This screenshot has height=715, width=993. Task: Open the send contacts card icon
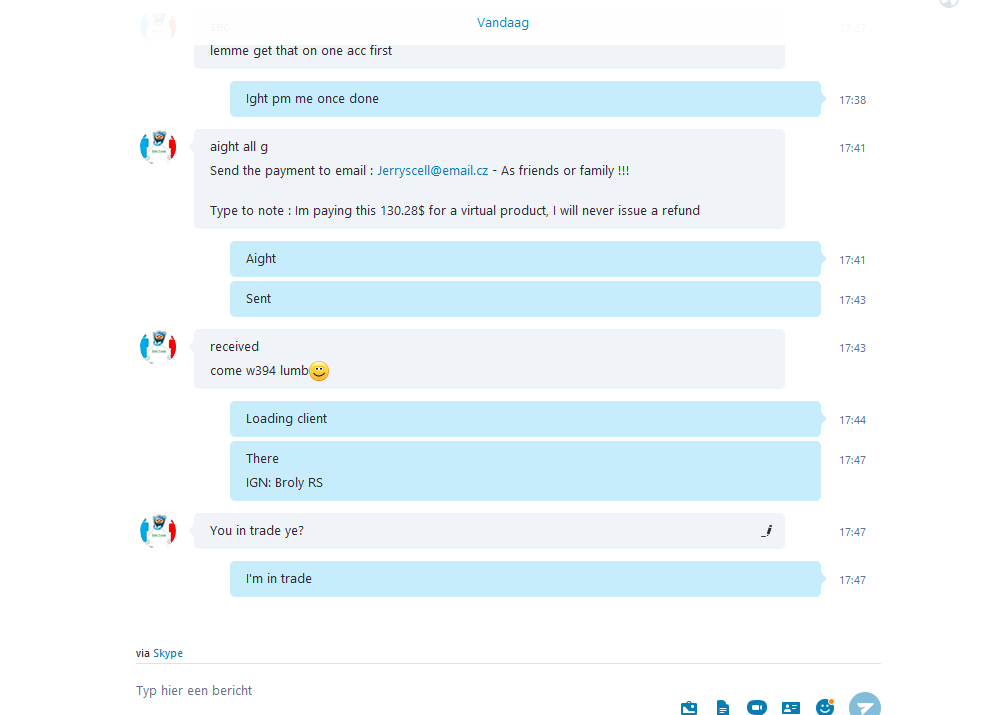coord(791,707)
